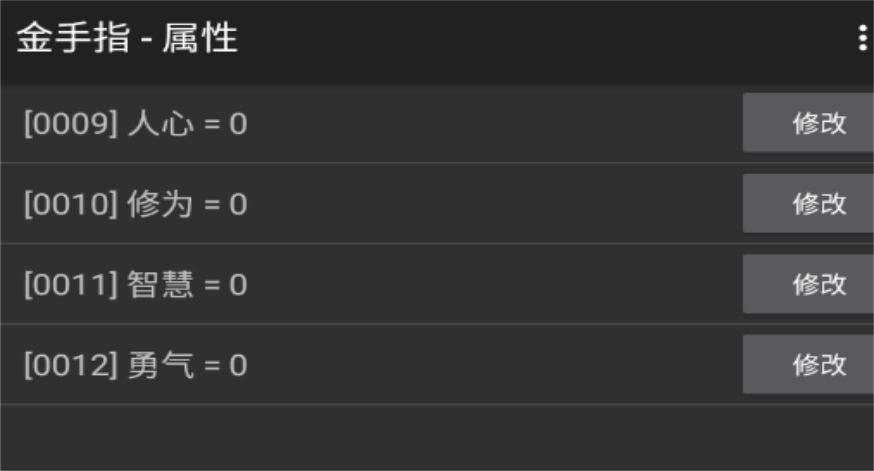Select the value 0 of 智慧
The width and height of the screenshot is (874, 471).
point(238,286)
